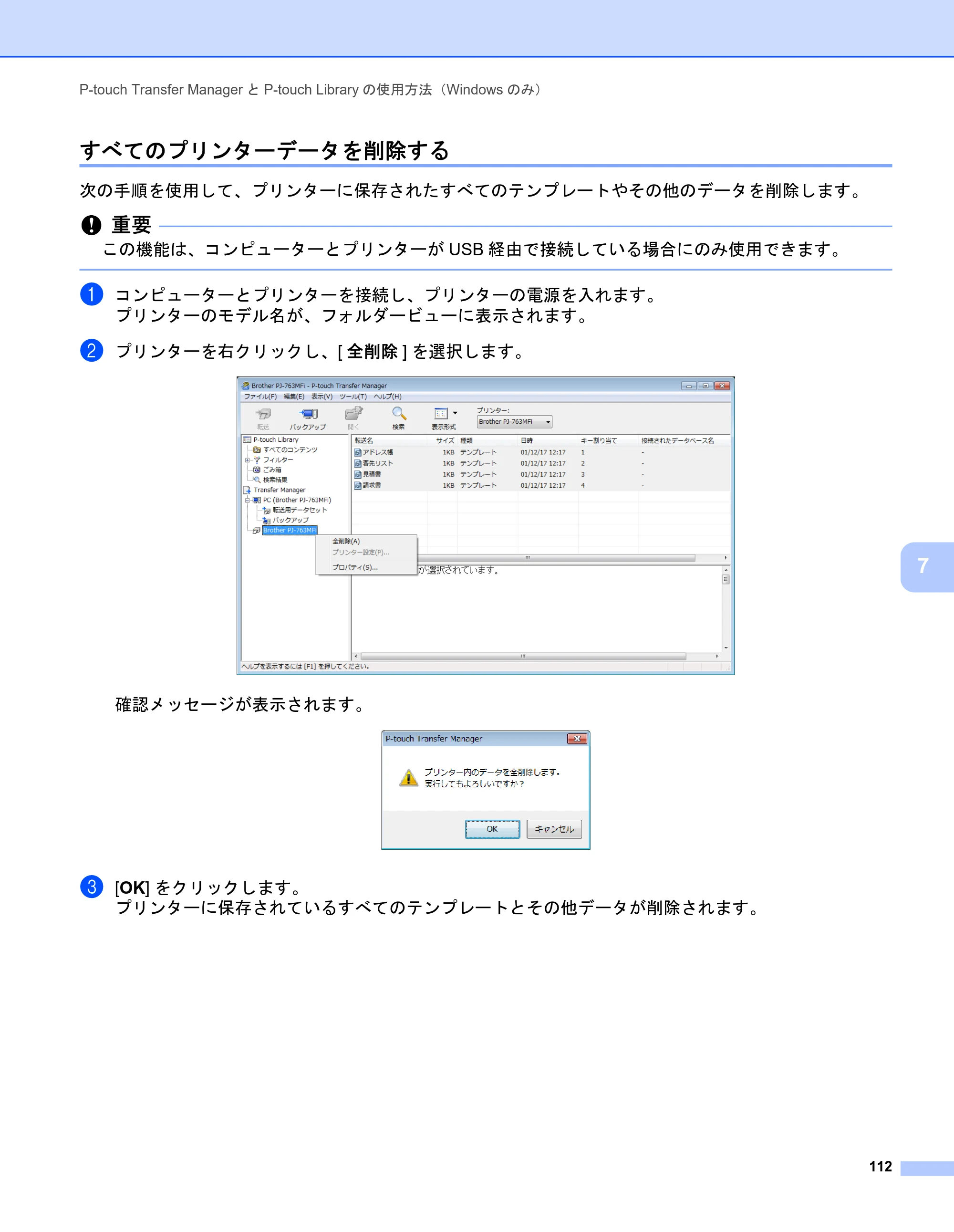Sort by the 転送名 column header

coord(389,440)
